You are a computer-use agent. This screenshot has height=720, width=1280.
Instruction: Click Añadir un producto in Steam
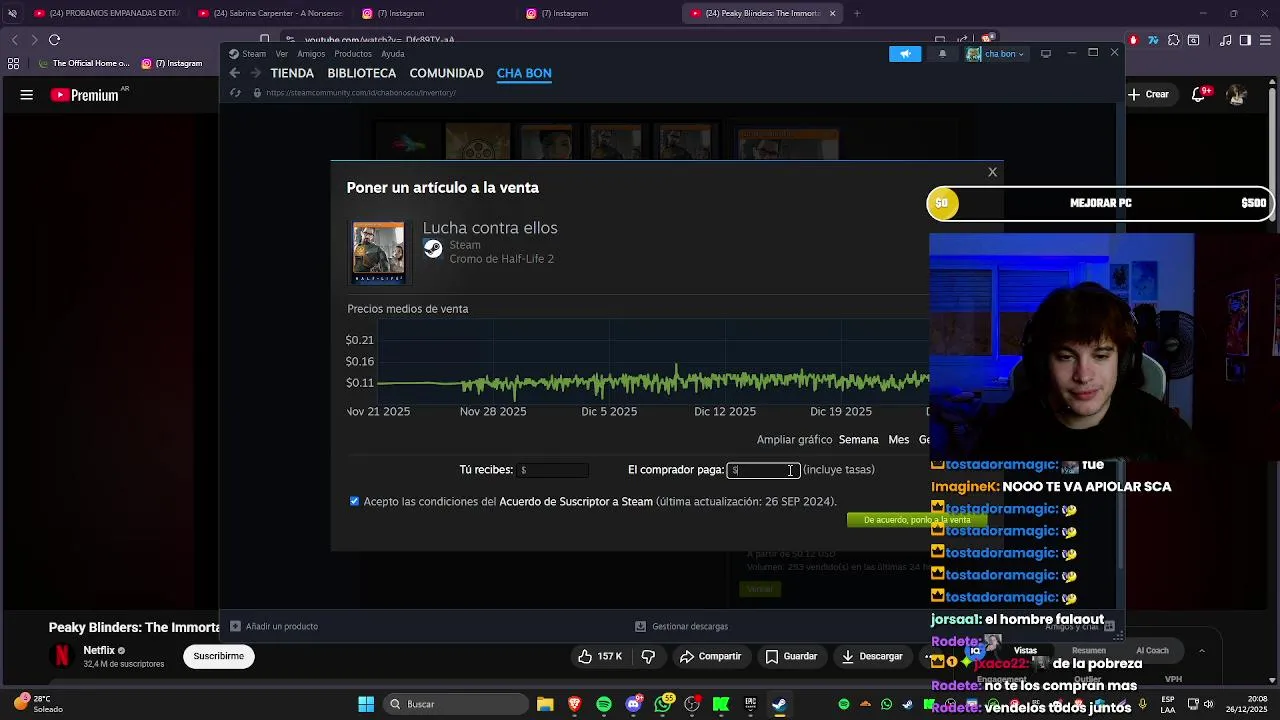[x=274, y=626]
